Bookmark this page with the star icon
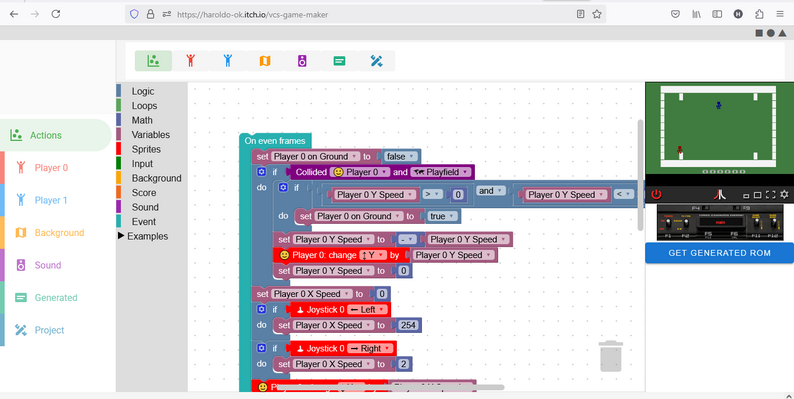The width and height of the screenshot is (794, 399). click(597, 14)
